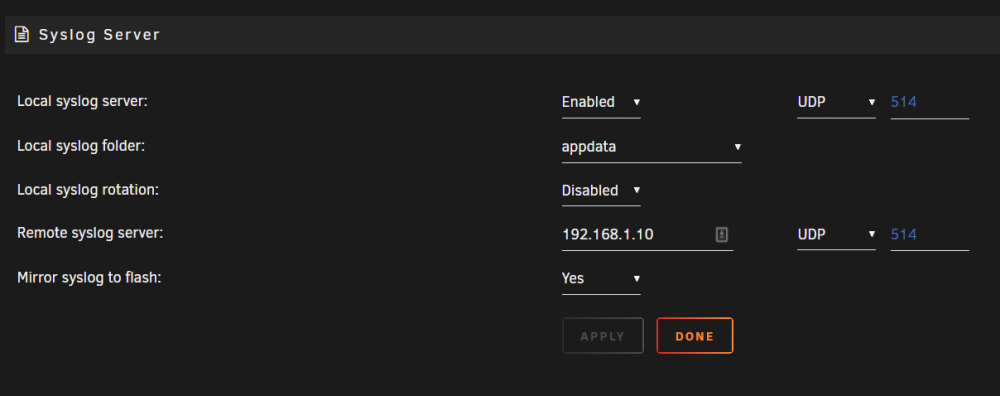
Task: Click the contacts icon in remote server field
Action: tap(721, 235)
